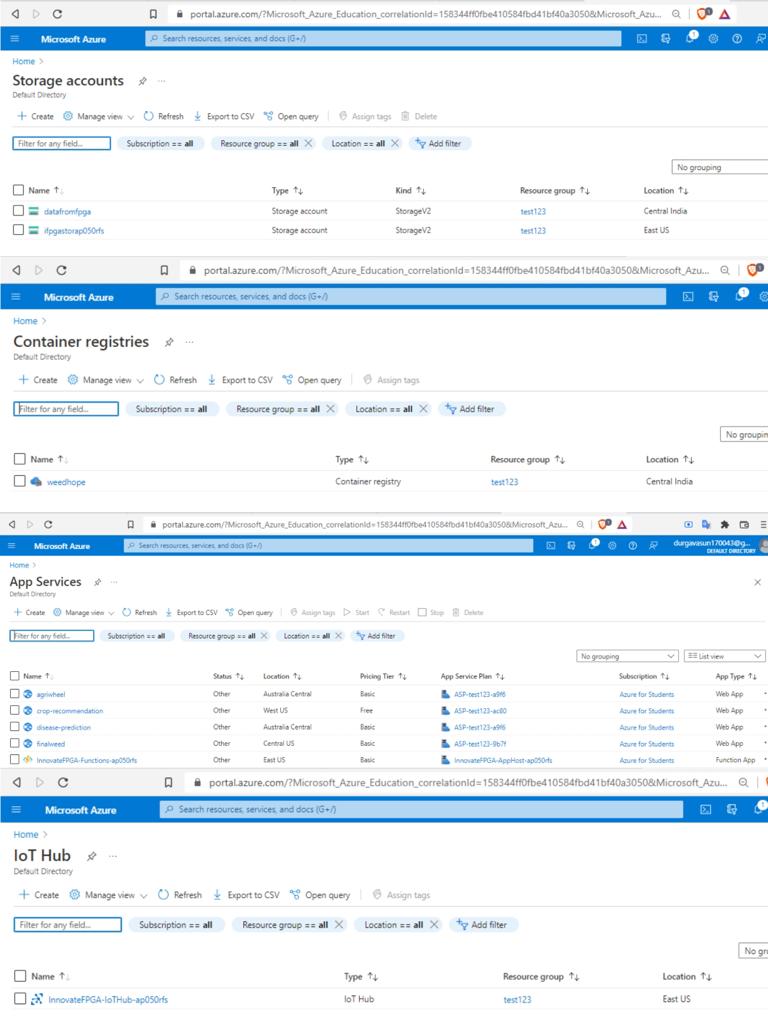The height and width of the screenshot is (1024, 768).
Task: Open datafromfpga storage account link
Action: [x=67, y=212]
